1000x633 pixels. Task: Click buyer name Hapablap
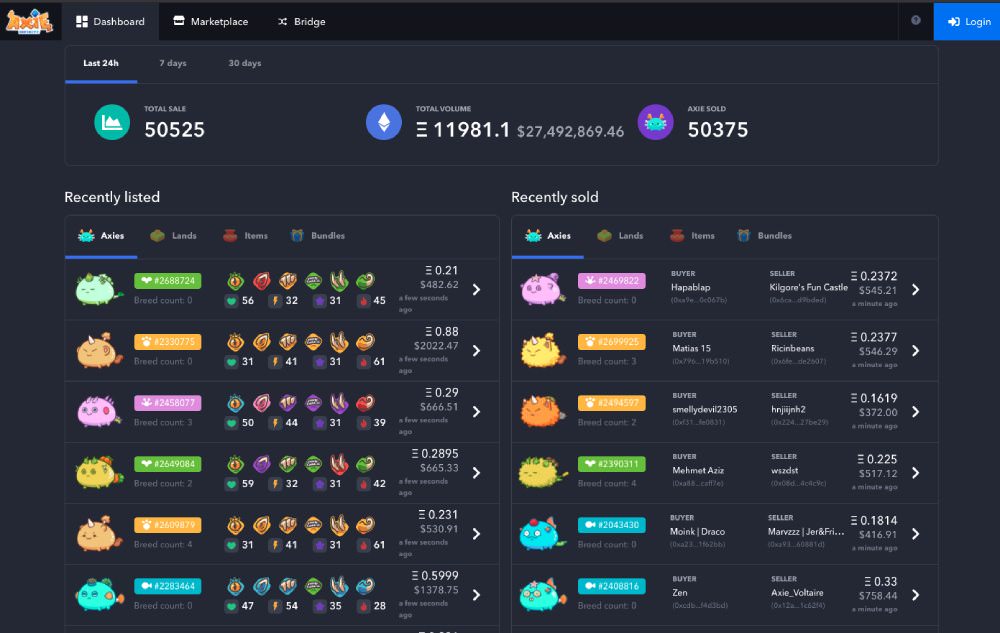[x=691, y=287]
